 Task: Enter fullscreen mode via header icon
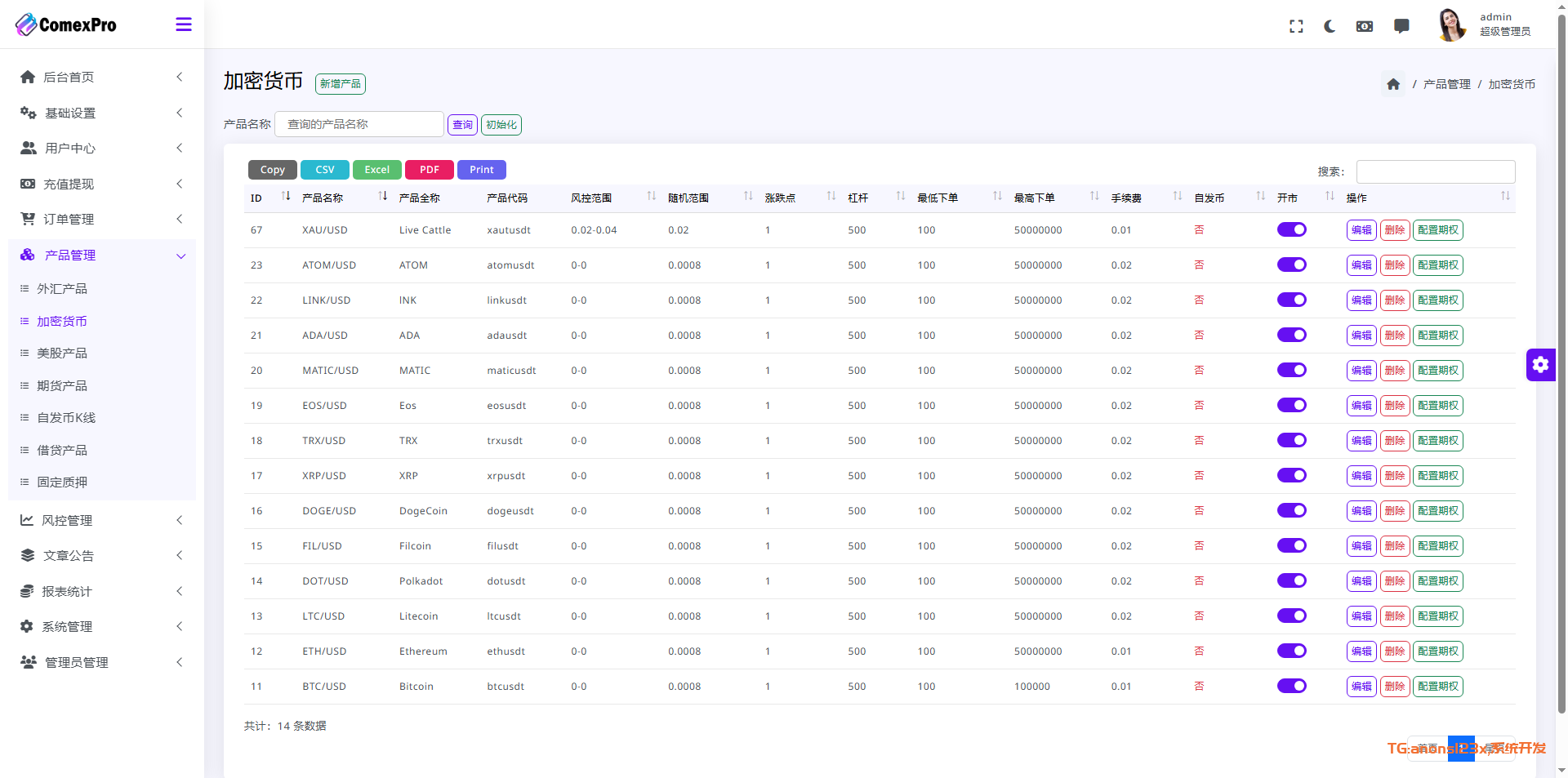[x=1296, y=26]
